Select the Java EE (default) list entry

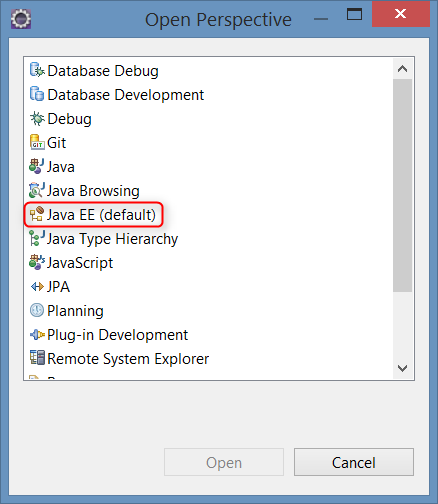tap(93, 215)
